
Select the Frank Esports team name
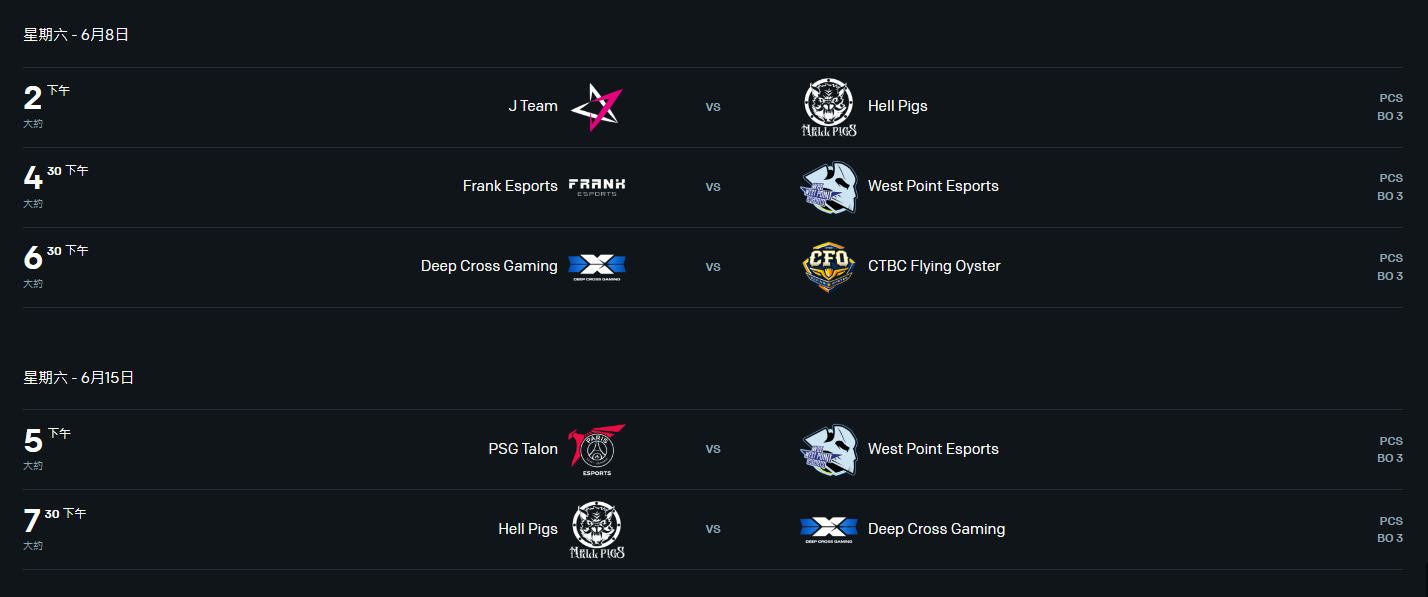pos(510,186)
